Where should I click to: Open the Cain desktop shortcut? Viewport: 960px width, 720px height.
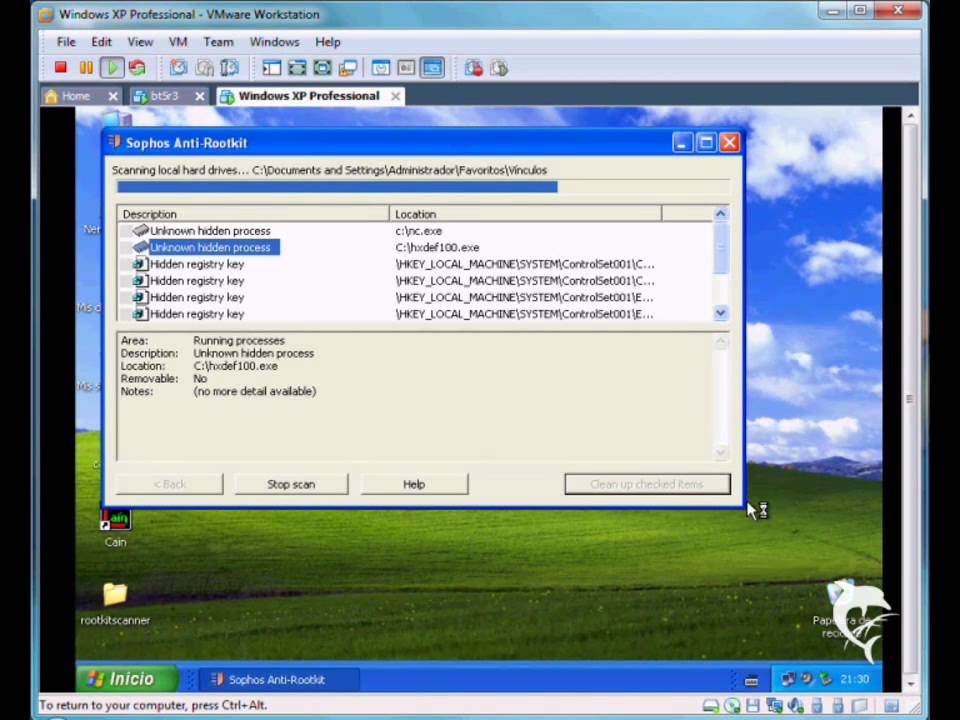click(x=115, y=528)
